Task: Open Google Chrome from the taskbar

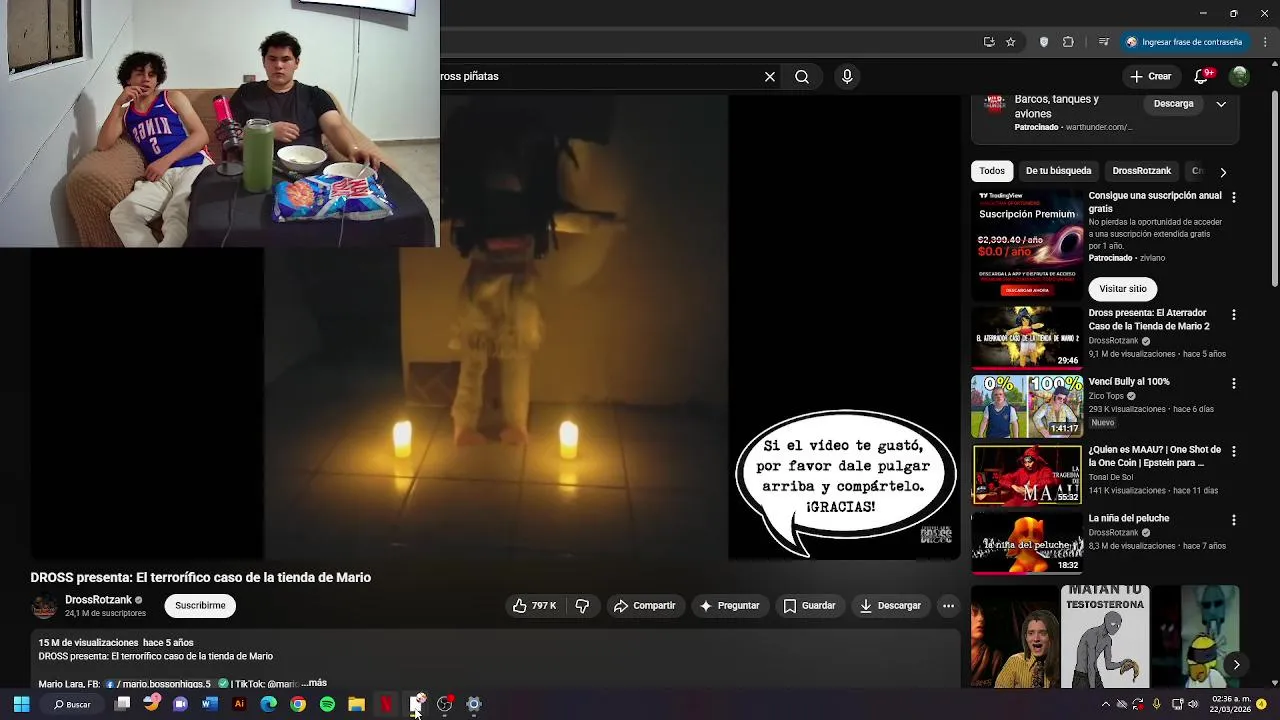Action: point(298,704)
